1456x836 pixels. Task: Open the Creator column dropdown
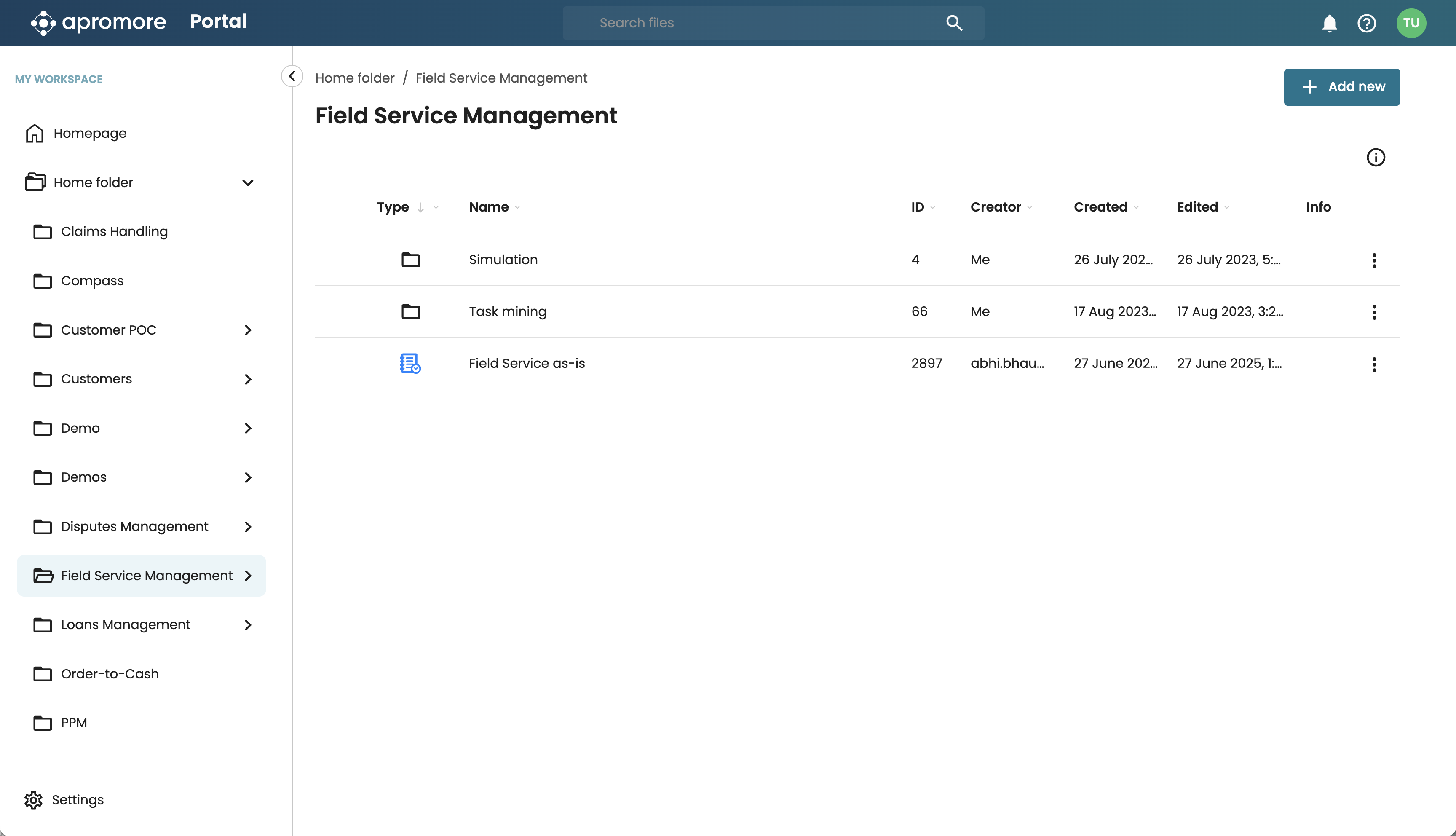1030,207
